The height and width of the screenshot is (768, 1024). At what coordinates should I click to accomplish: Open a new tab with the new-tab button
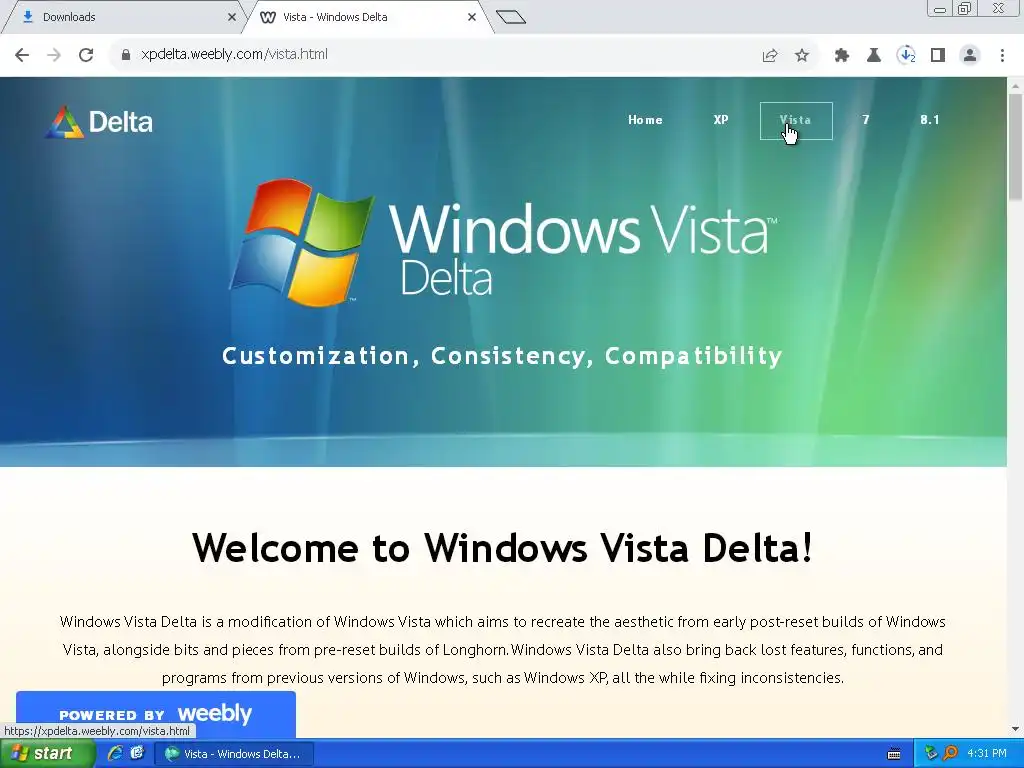click(511, 17)
